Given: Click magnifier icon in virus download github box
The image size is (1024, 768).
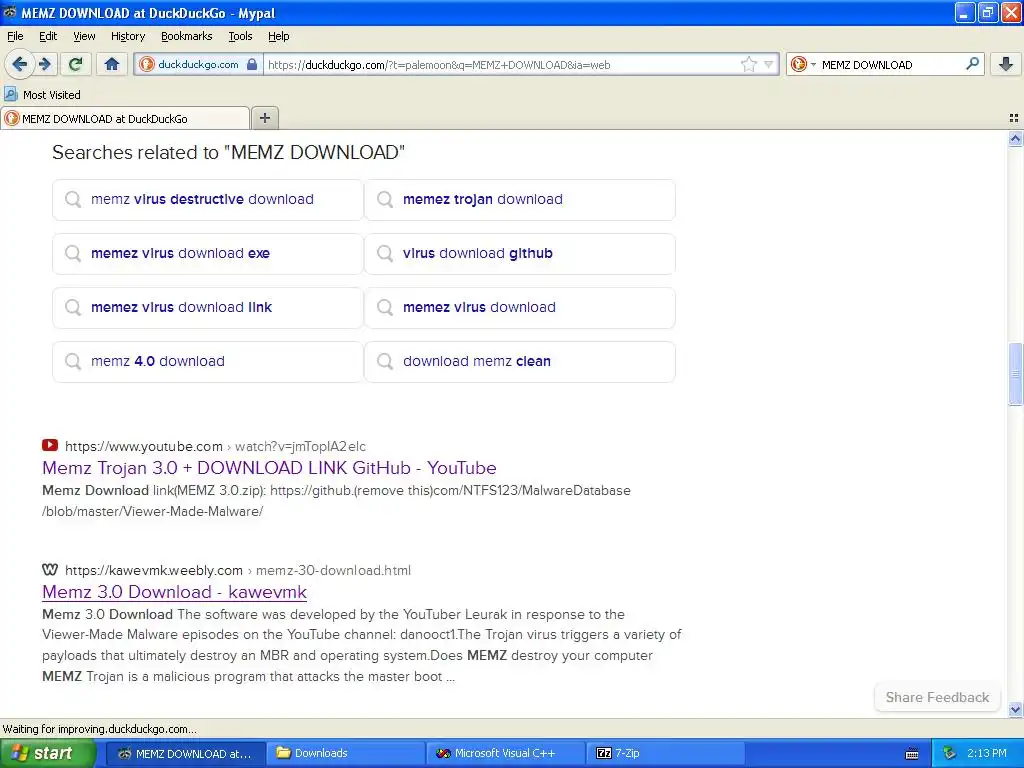Looking at the screenshot, I should coord(385,253).
